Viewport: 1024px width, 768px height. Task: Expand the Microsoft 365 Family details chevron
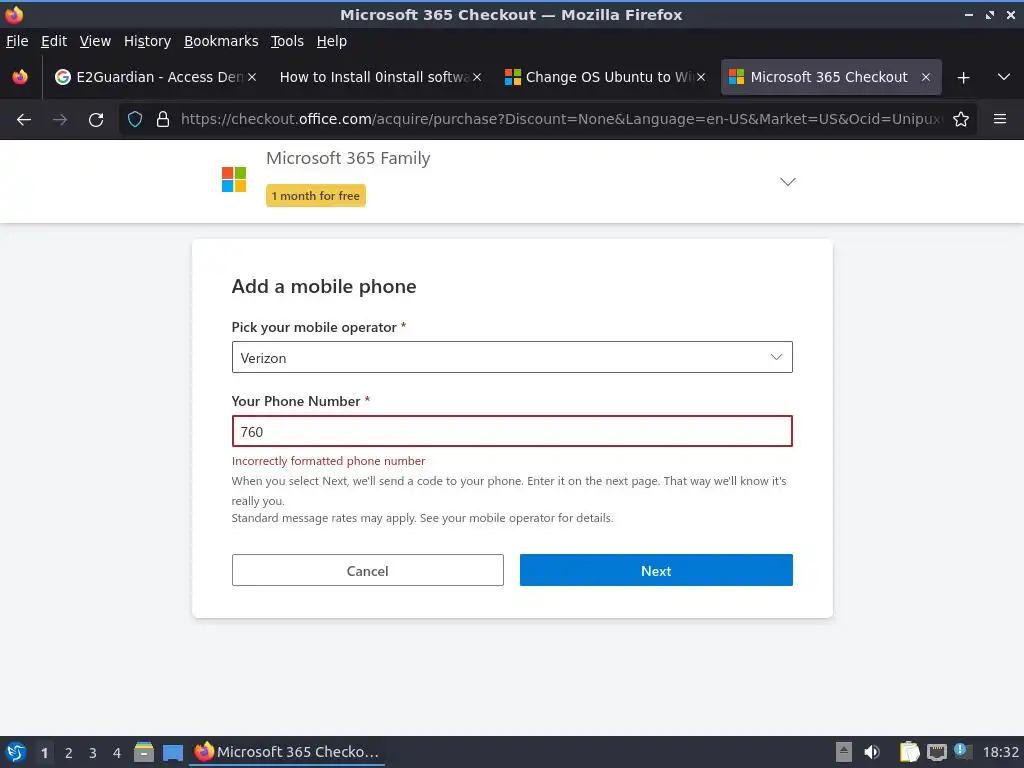pos(788,182)
